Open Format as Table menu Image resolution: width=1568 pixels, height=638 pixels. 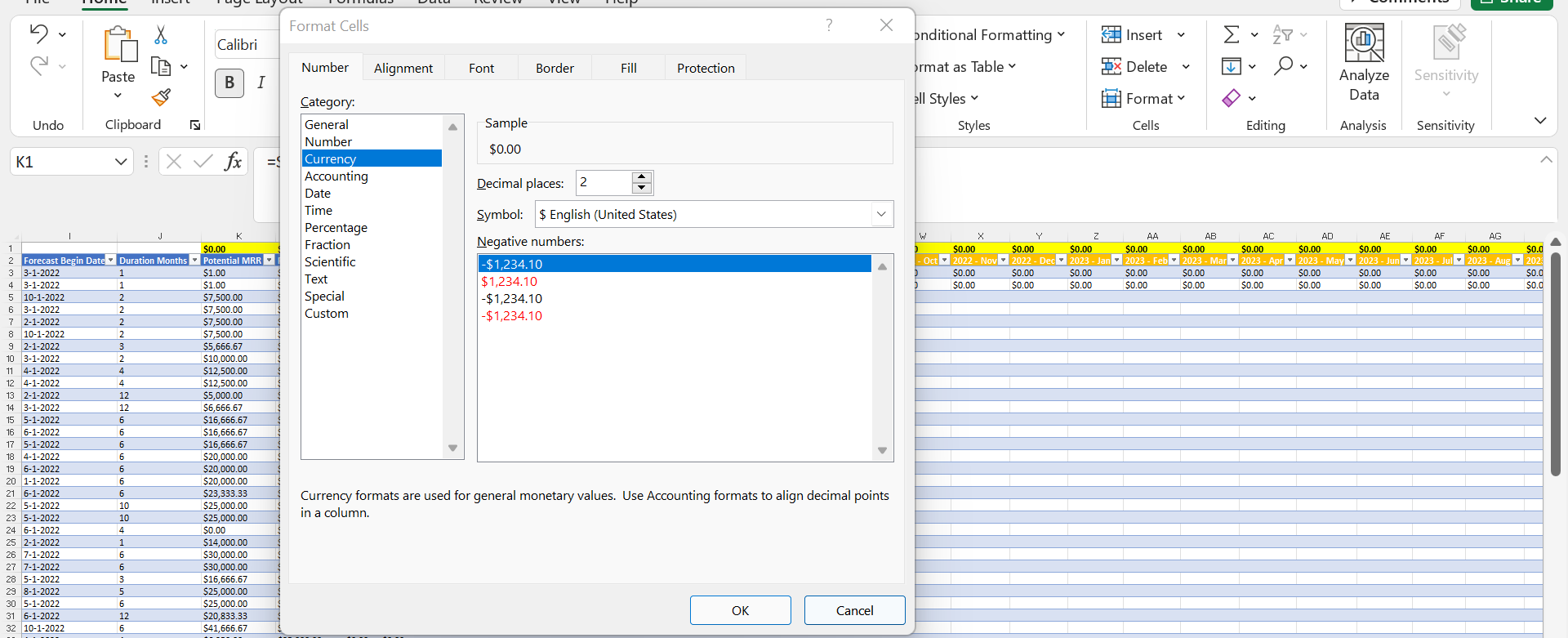click(x=964, y=66)
